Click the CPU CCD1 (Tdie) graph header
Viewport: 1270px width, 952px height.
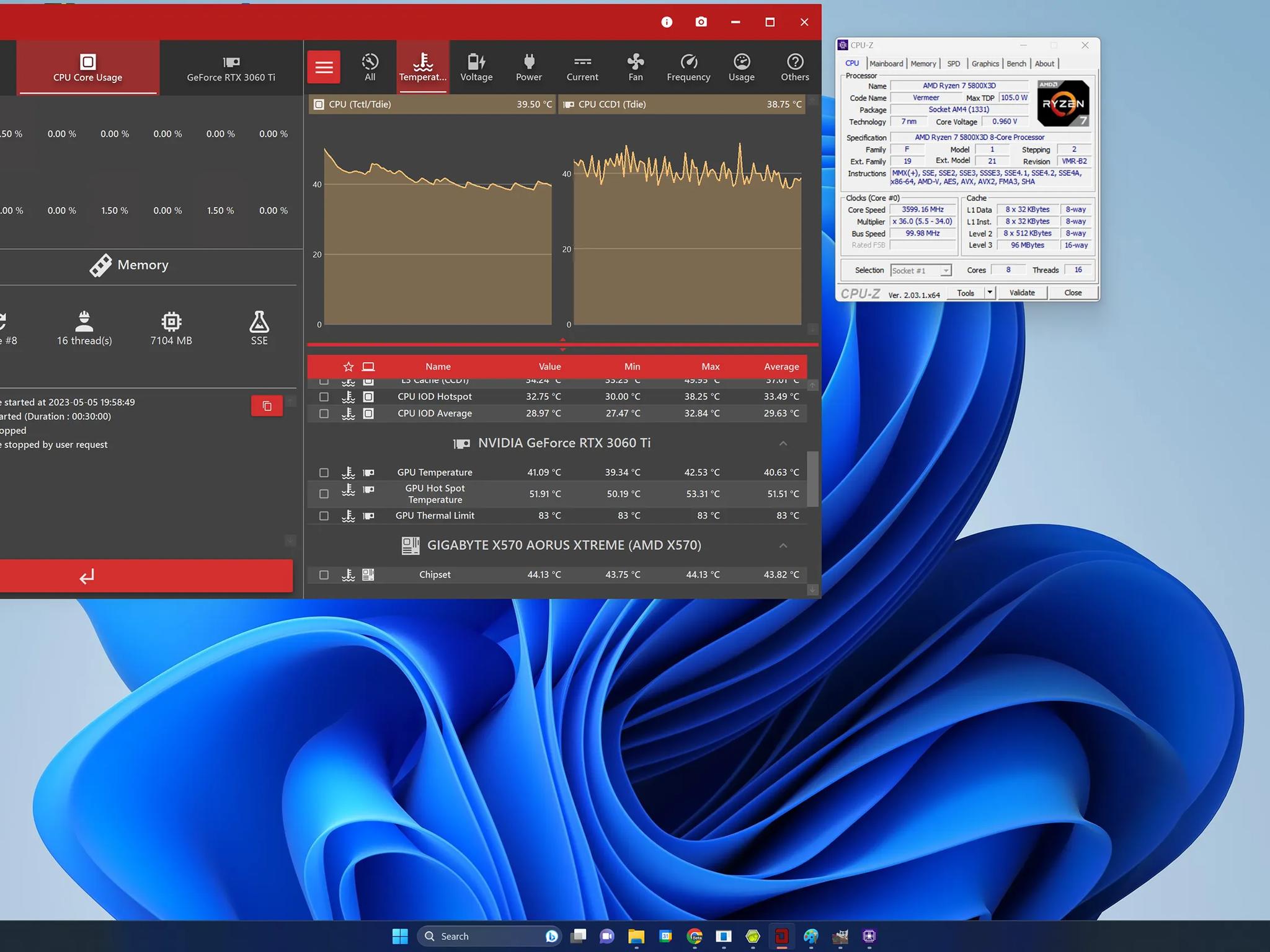pos(682,104)
